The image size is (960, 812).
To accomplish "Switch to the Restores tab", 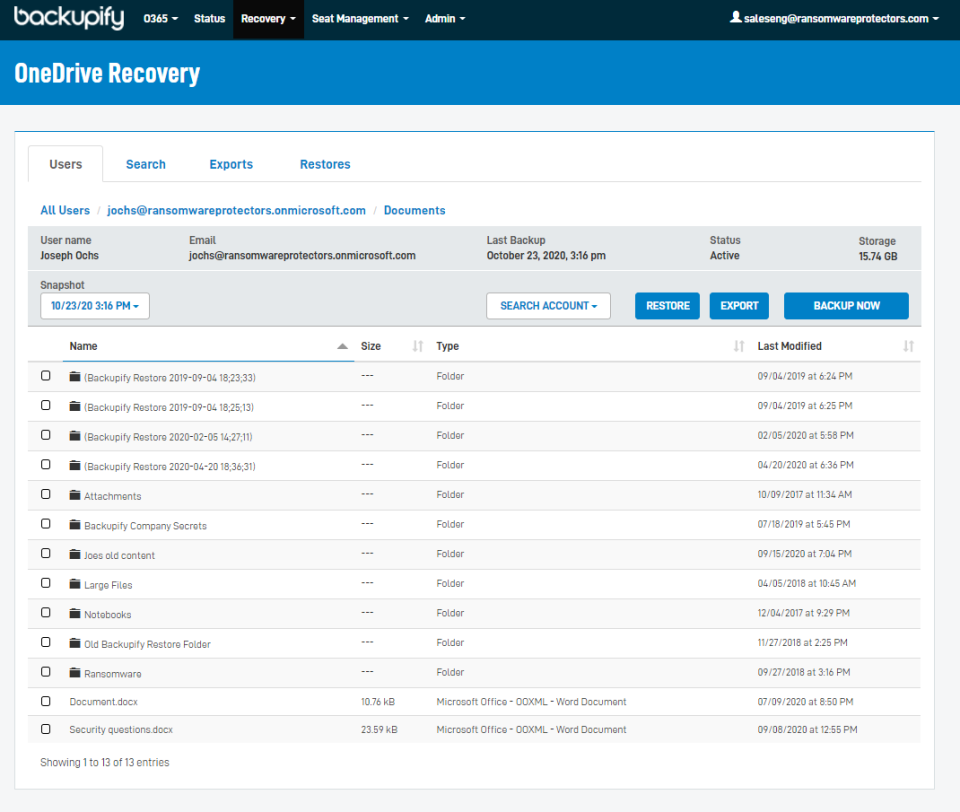I will pos(324,163).
